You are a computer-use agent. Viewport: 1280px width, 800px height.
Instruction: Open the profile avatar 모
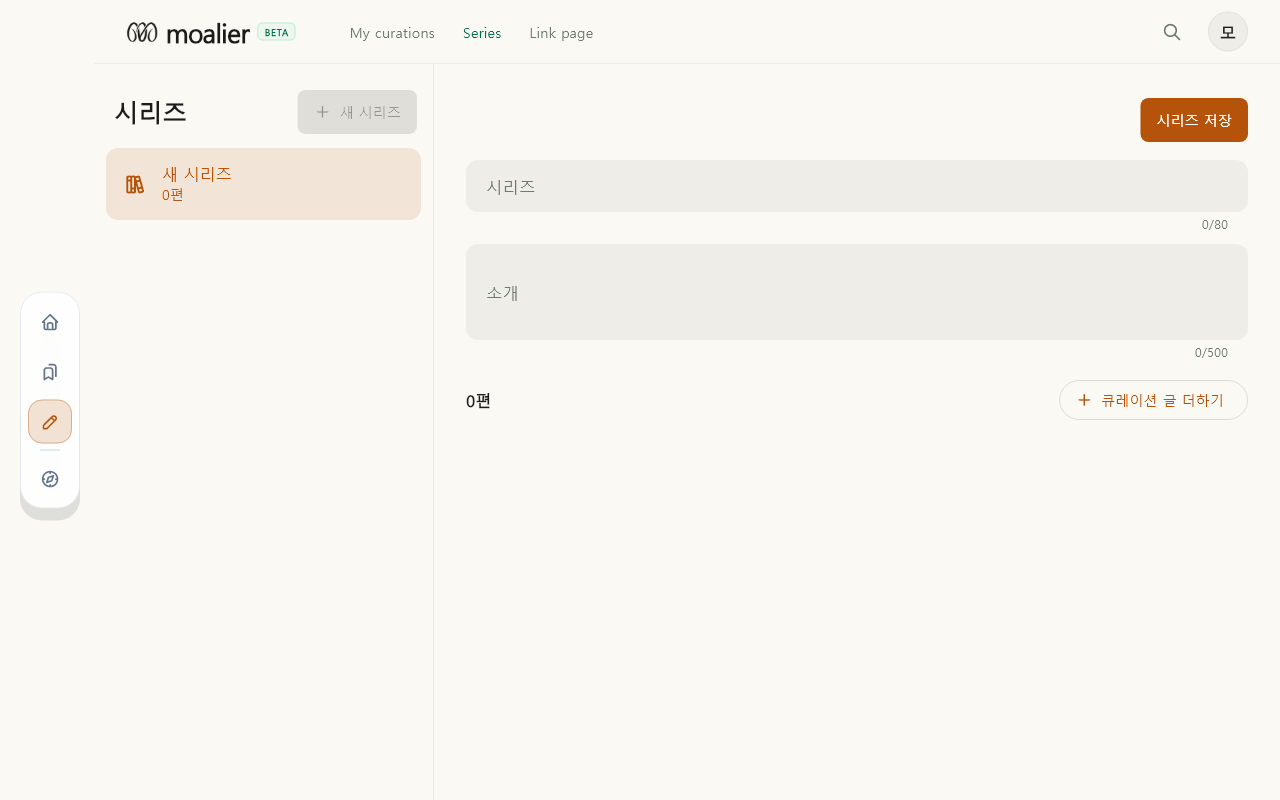(x=1228, y=32)
